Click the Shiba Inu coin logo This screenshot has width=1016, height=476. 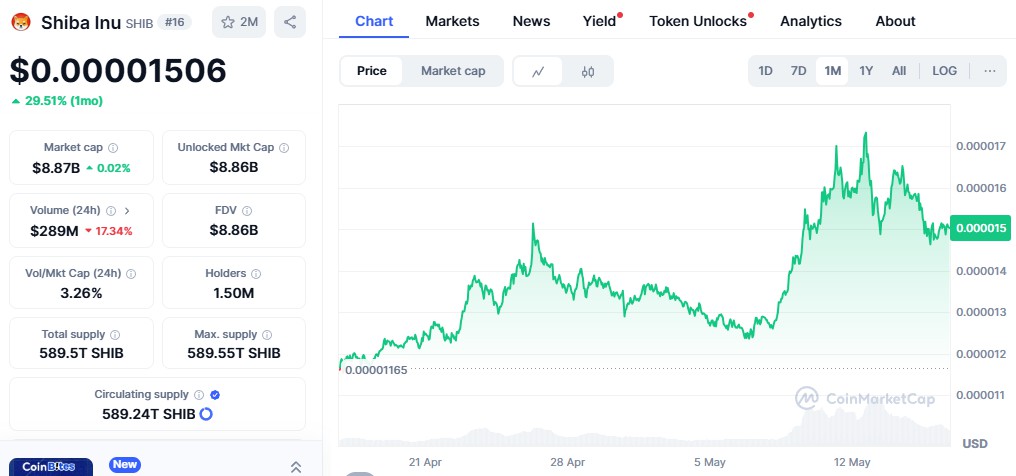[21, 22]
